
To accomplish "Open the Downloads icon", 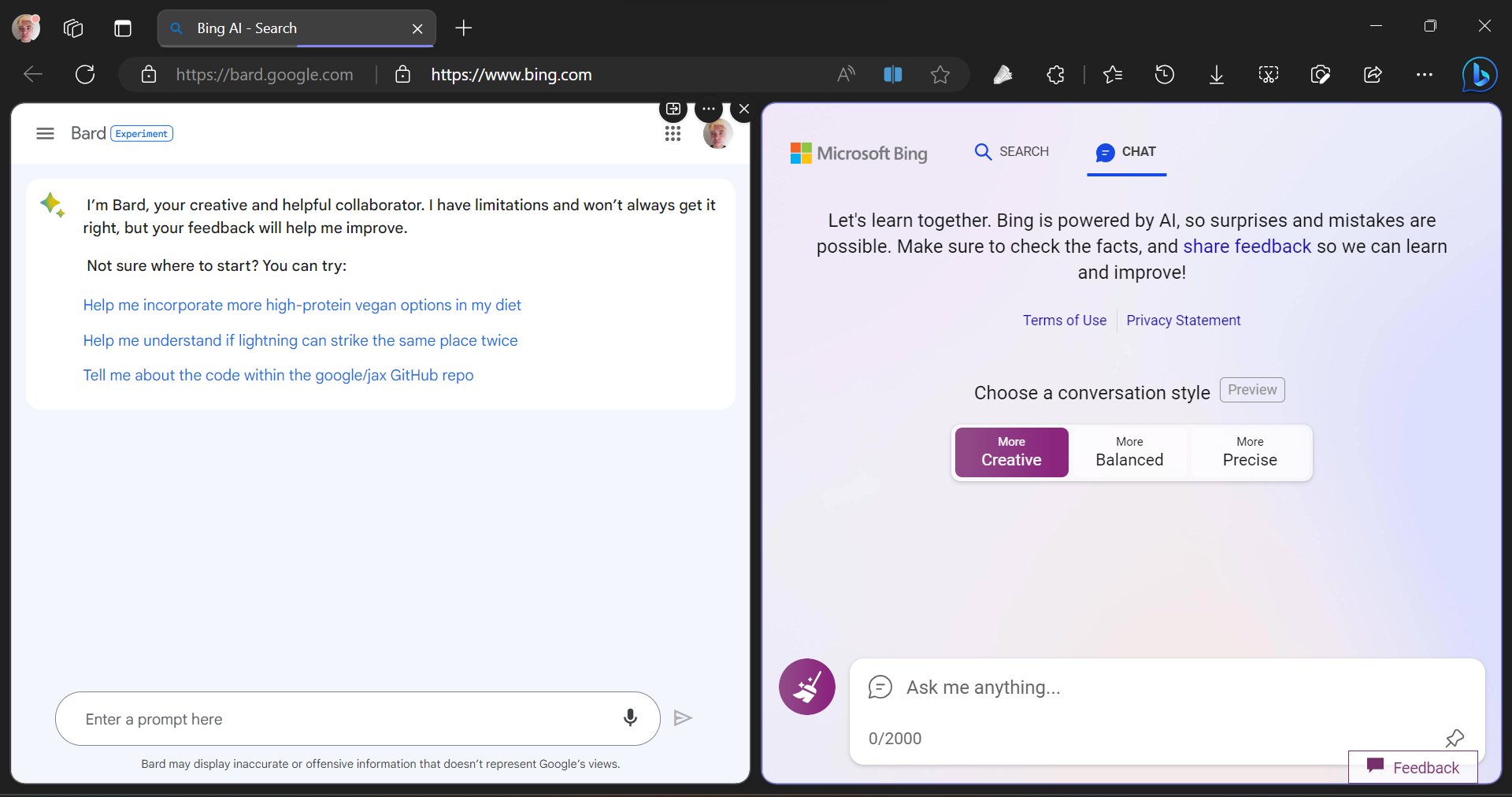I will tap(1217, 75).
